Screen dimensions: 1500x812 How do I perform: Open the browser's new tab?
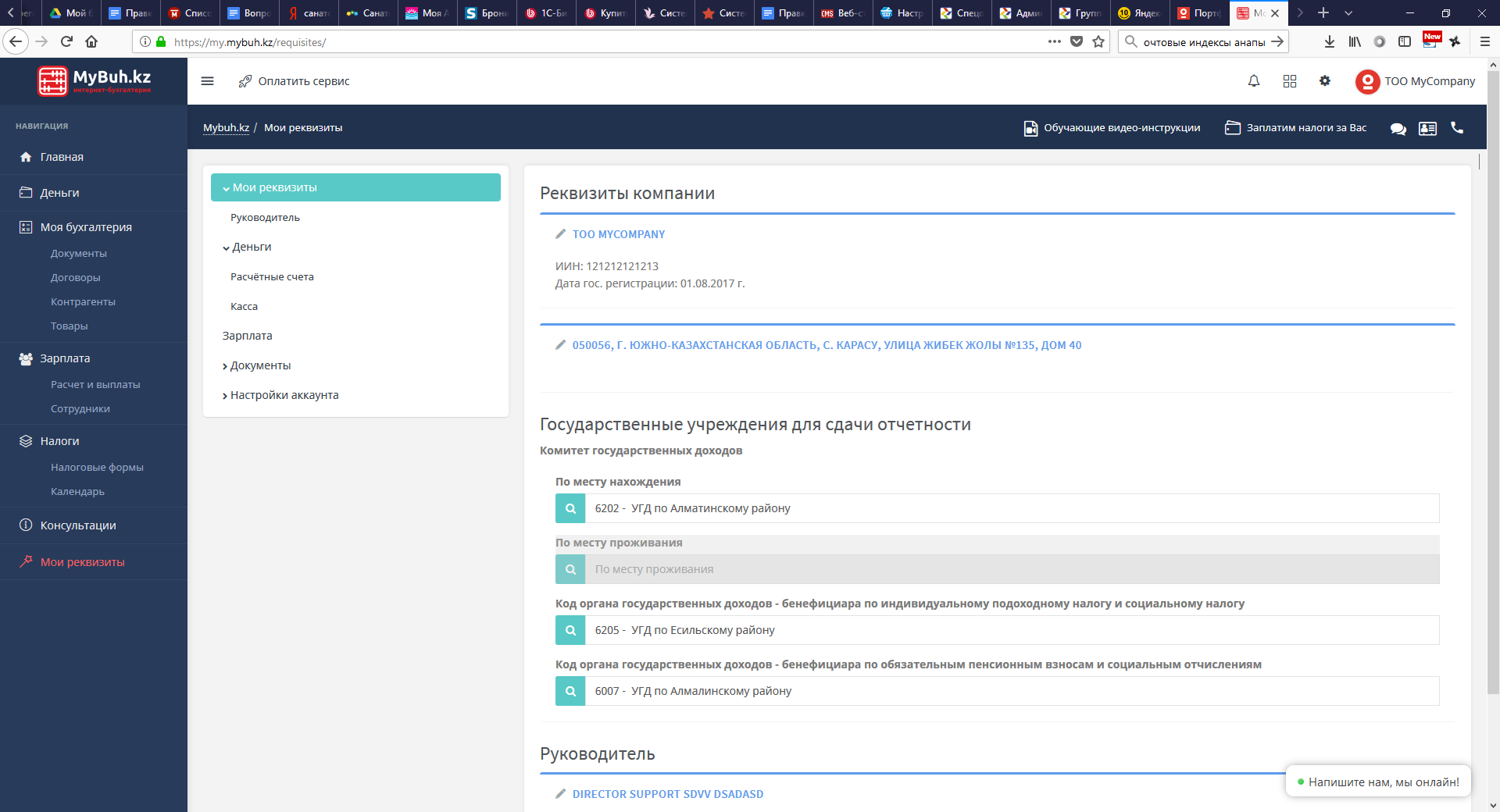click(x=1323, y=12)
